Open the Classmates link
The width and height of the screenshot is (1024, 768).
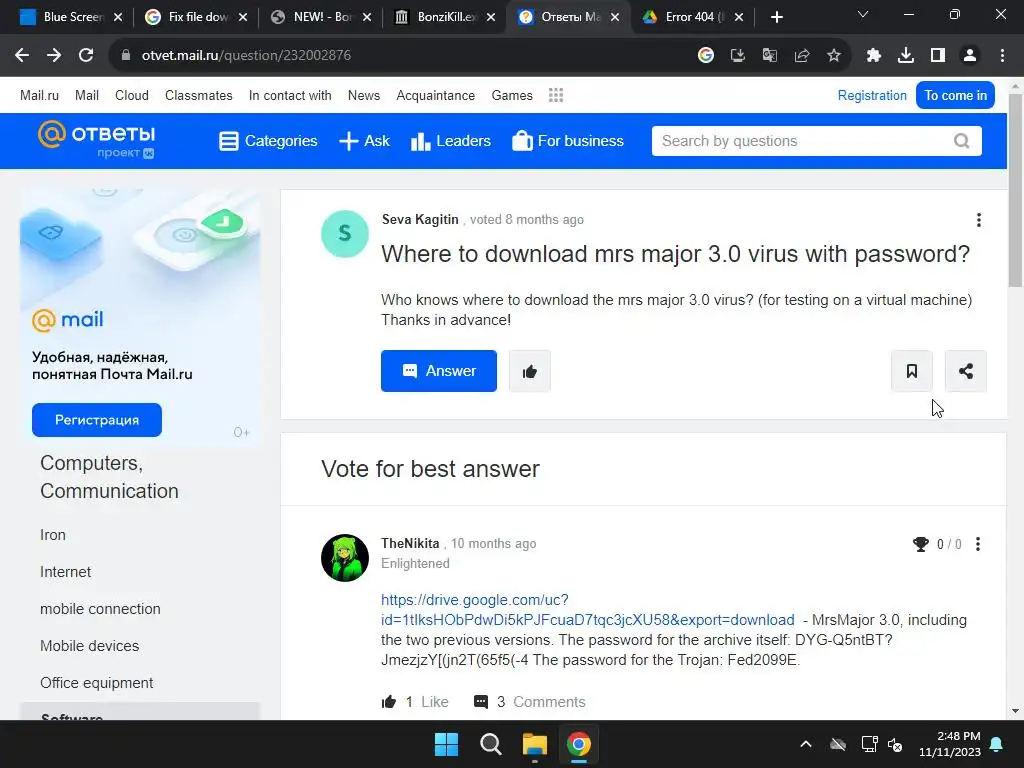coord(199,95)
